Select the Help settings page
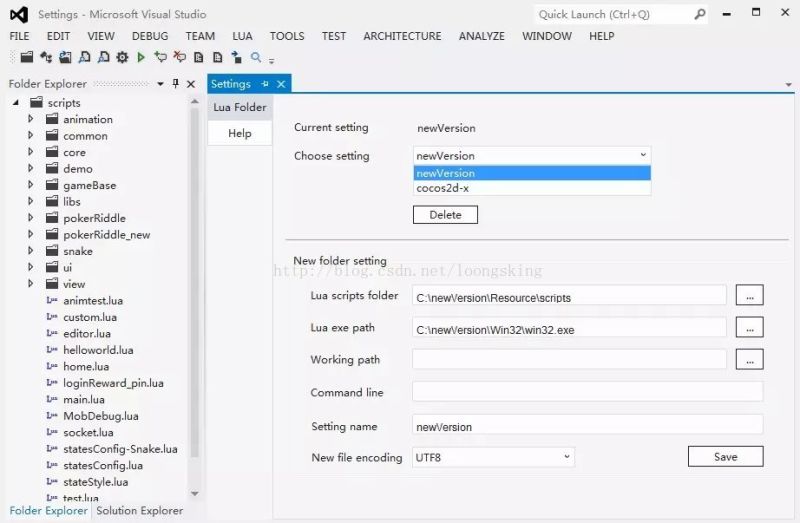800x523 pixels. coord(240,133)
